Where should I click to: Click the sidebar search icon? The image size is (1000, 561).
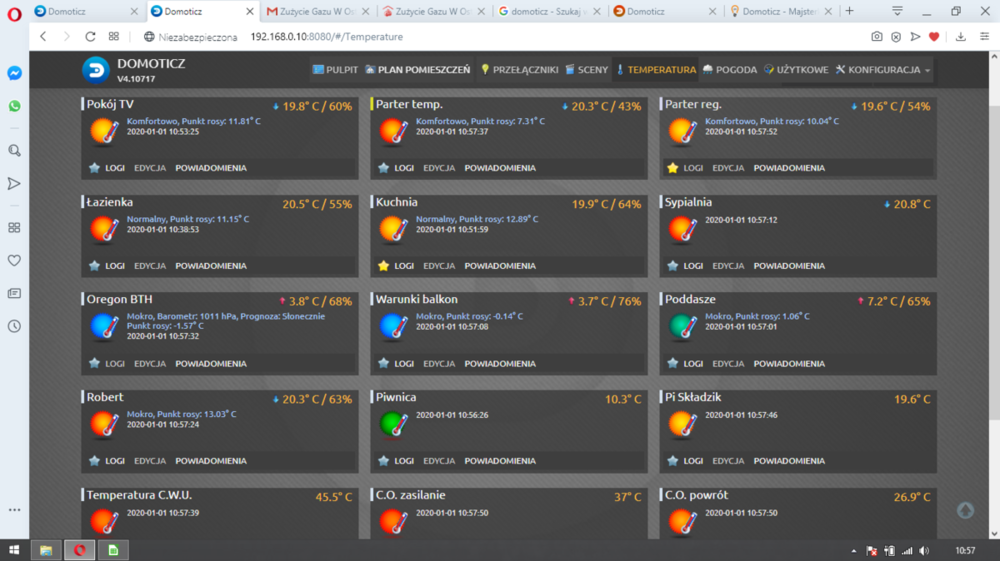point(14,150)
